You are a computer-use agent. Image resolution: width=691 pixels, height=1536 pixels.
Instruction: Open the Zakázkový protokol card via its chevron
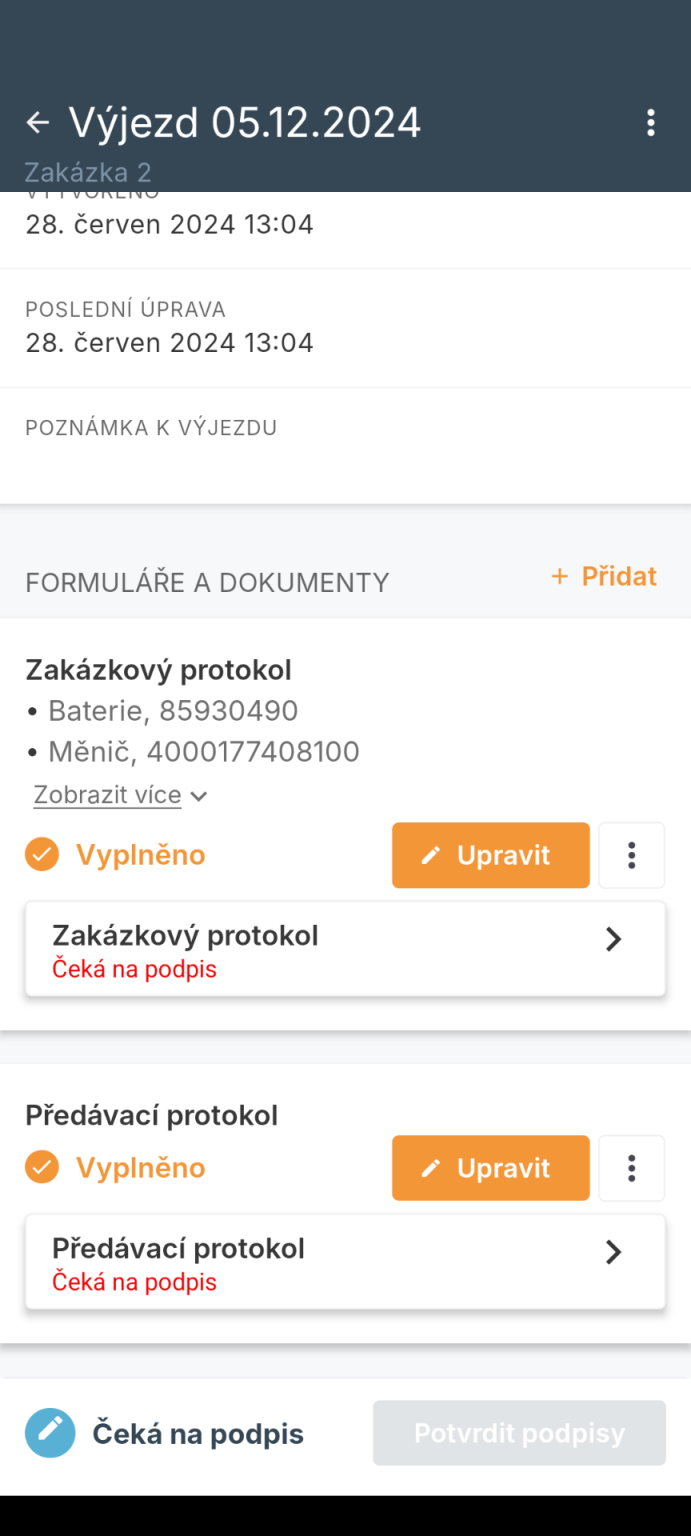[613, 939]
